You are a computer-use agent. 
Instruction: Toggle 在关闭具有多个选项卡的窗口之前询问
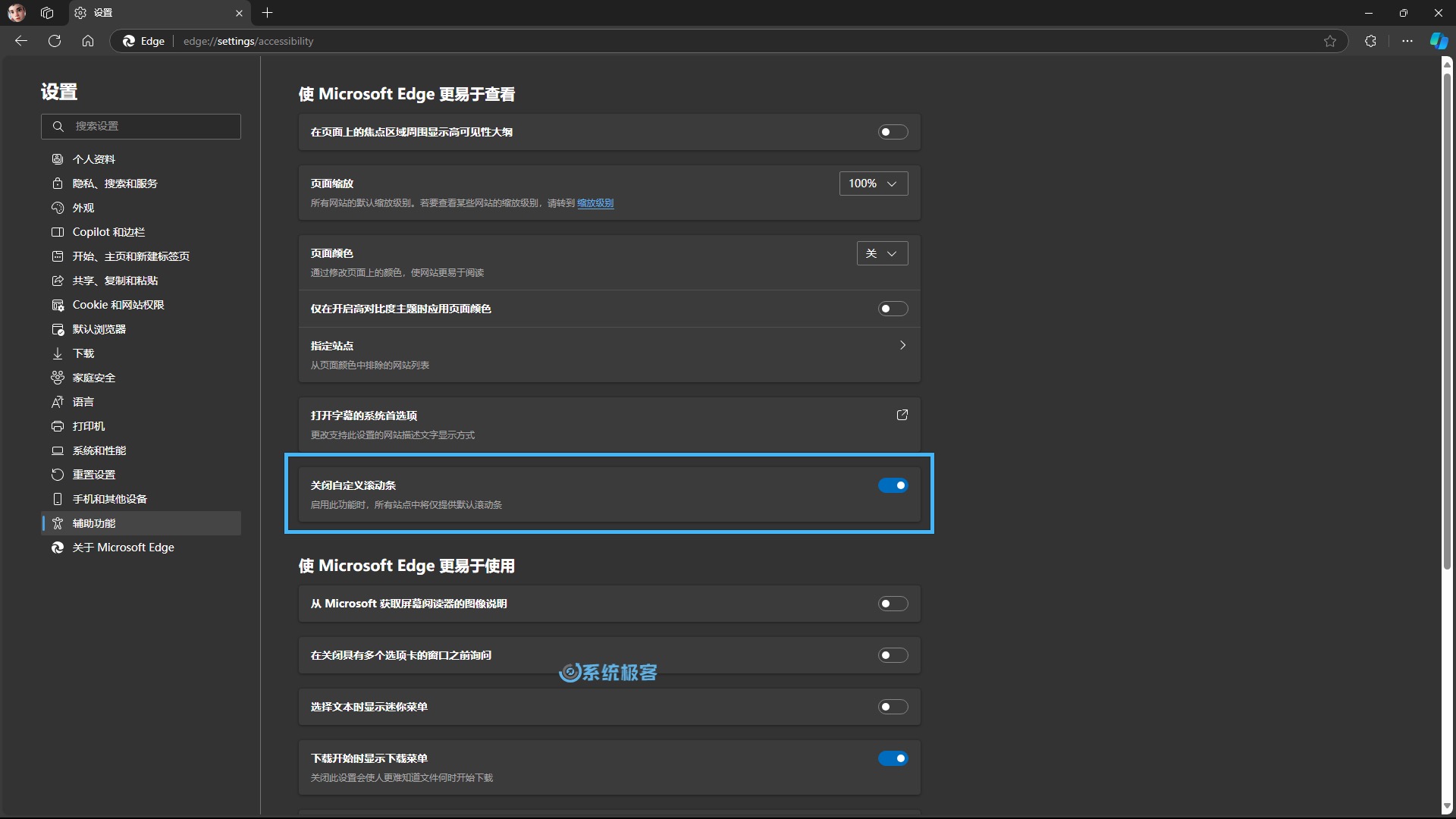click(x=893, y=655)
